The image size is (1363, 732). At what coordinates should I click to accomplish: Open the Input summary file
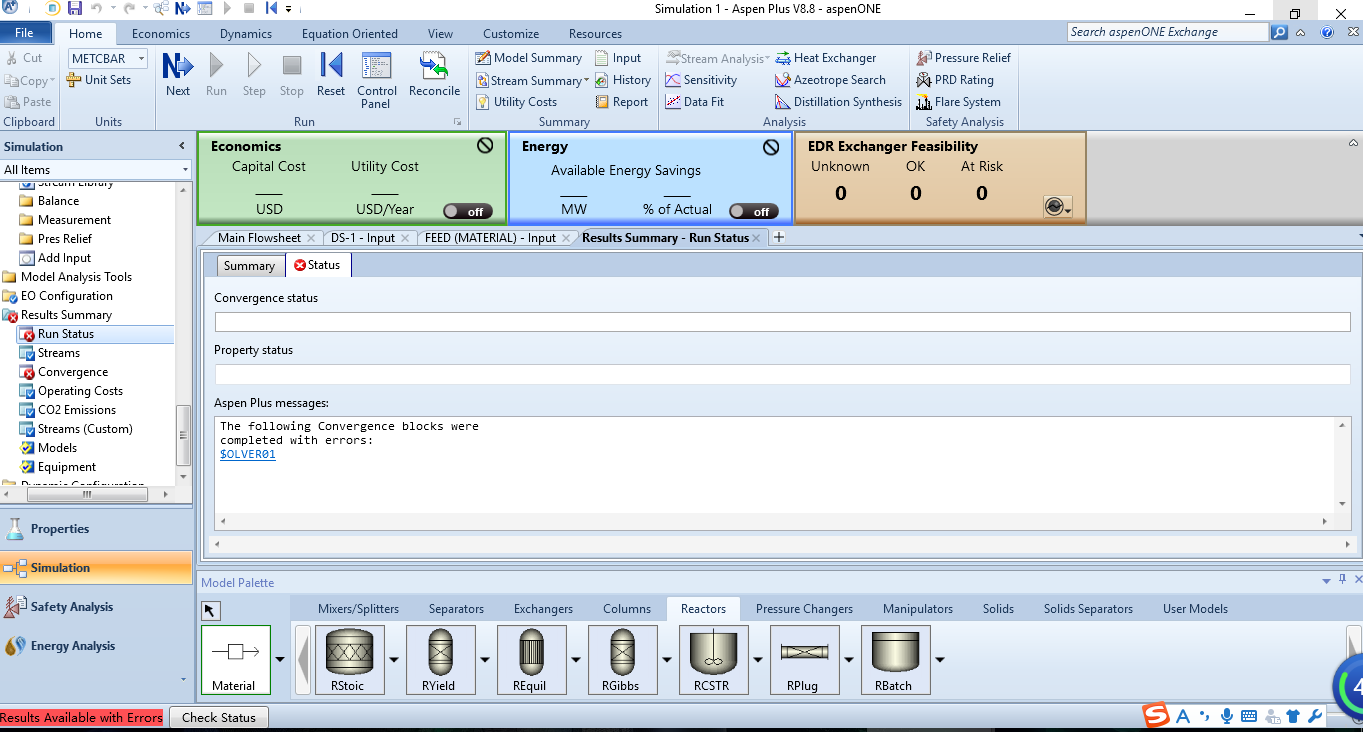pyautogui.click(x=618, y=58)
